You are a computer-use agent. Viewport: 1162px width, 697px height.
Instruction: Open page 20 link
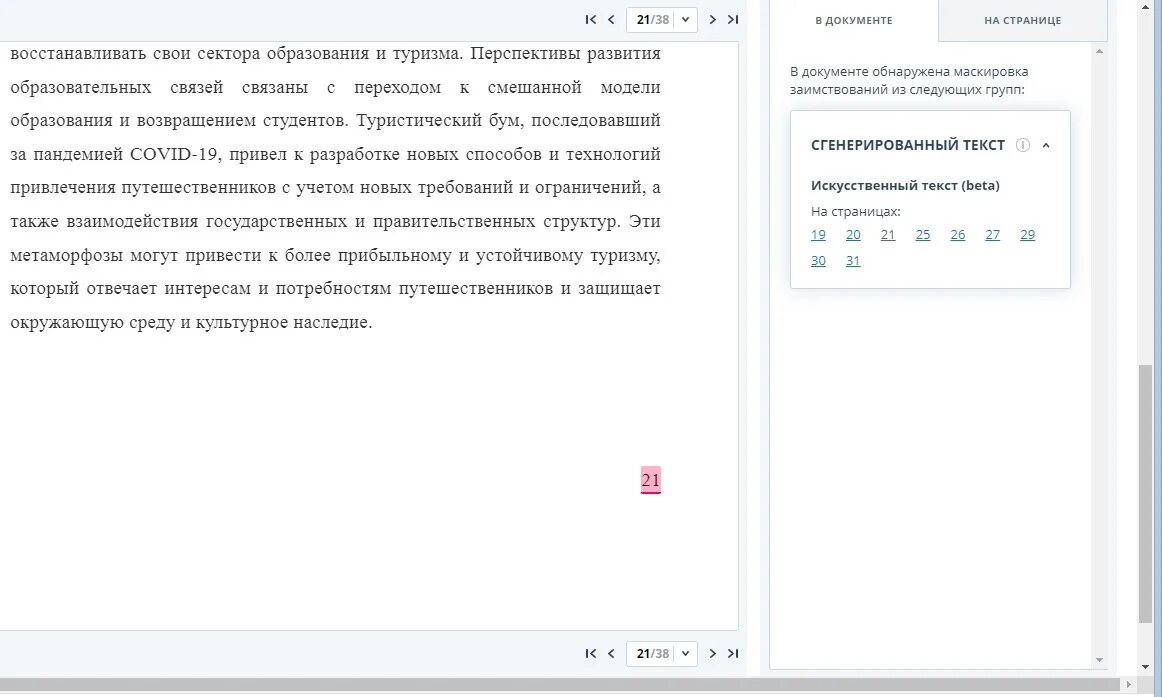[853, 235]
